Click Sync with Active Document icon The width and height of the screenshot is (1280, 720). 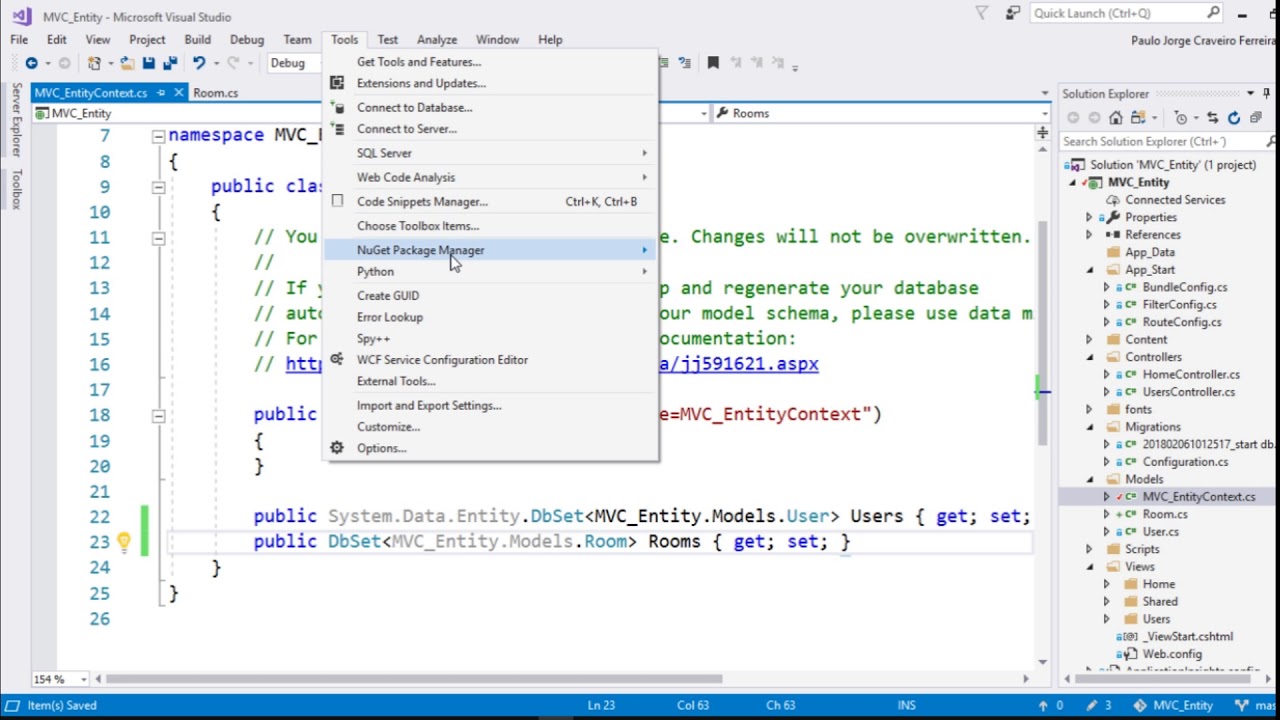point(1213,118)
